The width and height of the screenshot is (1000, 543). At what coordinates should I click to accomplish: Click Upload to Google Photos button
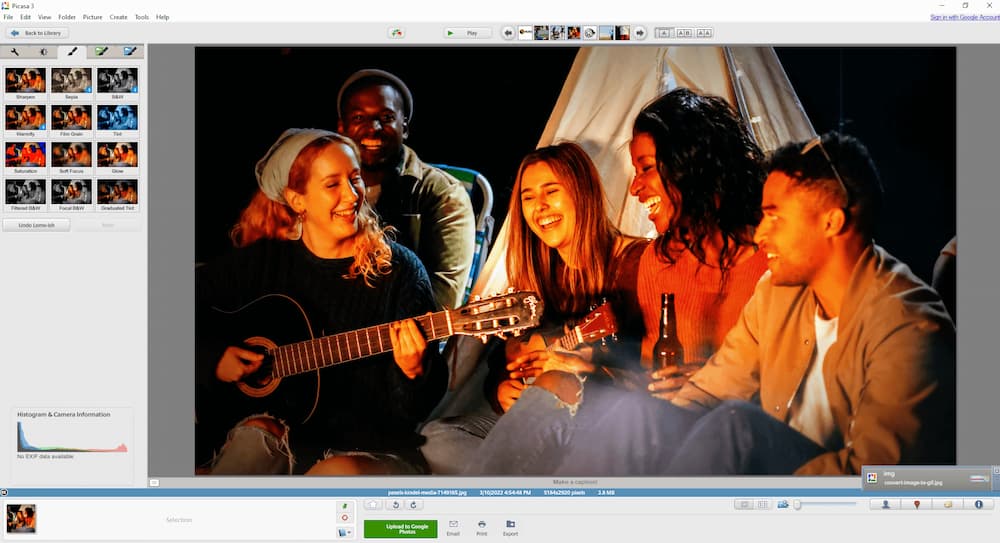click(x=401, y=529)
